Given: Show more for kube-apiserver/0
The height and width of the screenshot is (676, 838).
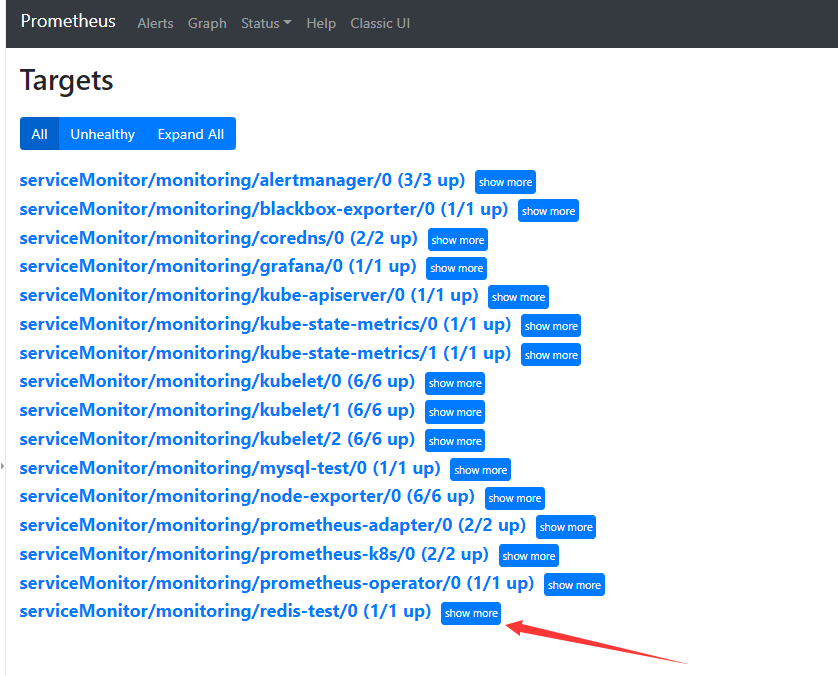Looking at the screenshot, I should click(518, 297).
